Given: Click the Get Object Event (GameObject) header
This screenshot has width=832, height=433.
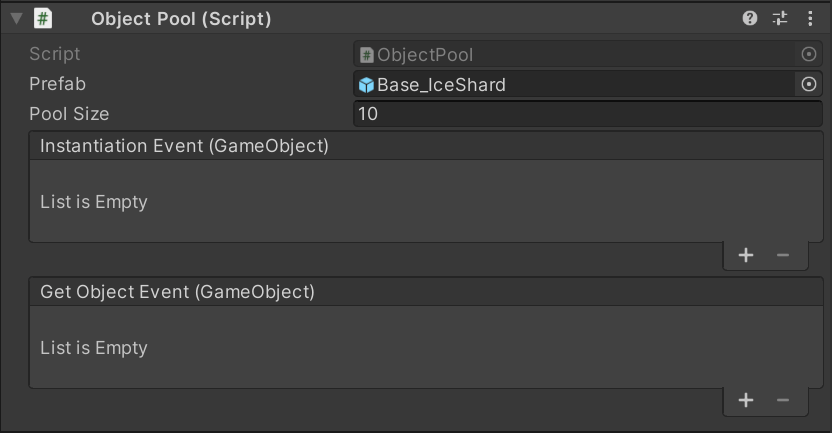Looking at the screenshot, I should (177, 292).
